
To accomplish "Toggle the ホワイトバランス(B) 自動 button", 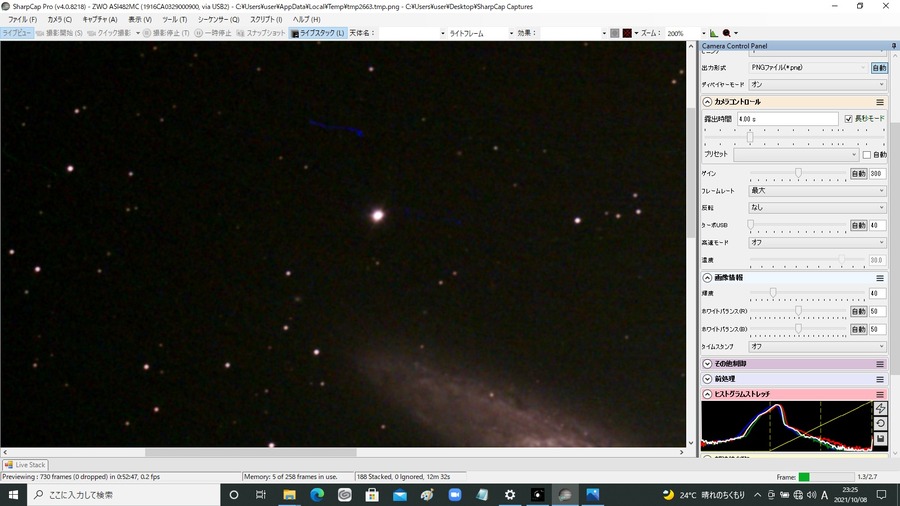I will point(858,329).
